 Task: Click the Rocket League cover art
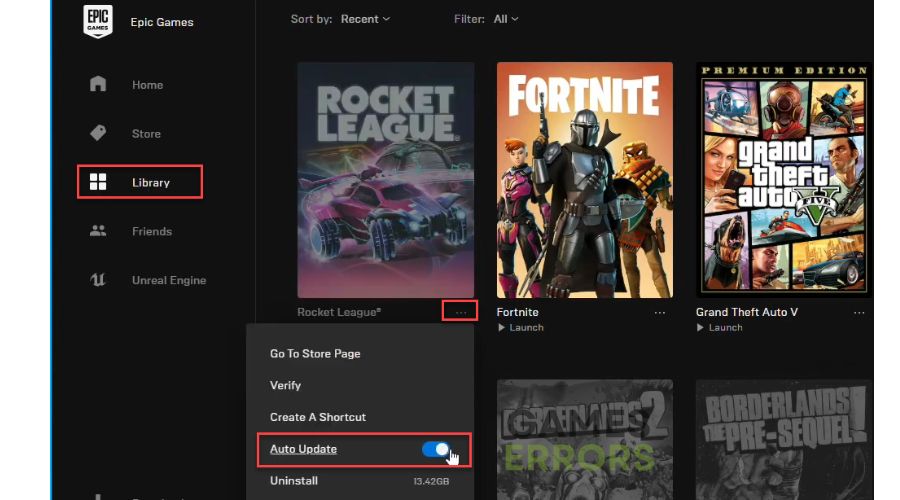(386, 180)
